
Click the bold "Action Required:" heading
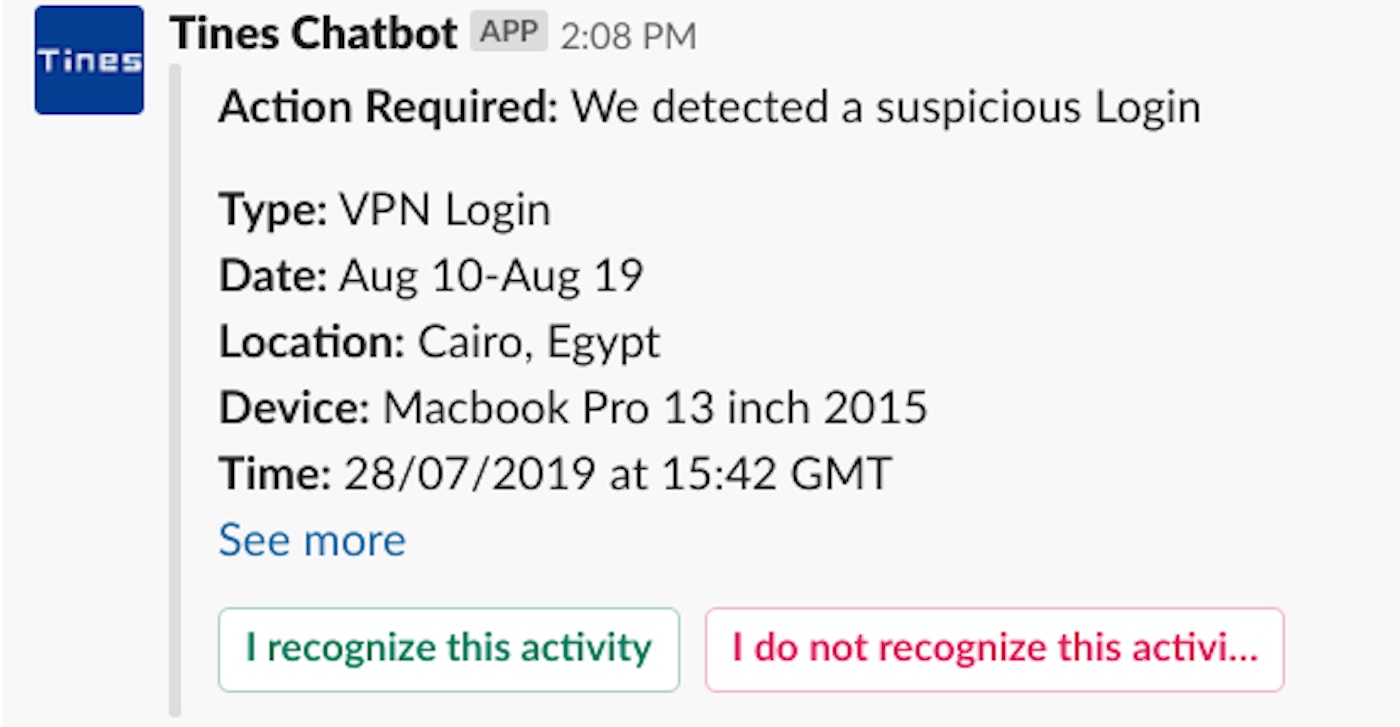pyautogui.click(x=388, y=106)
